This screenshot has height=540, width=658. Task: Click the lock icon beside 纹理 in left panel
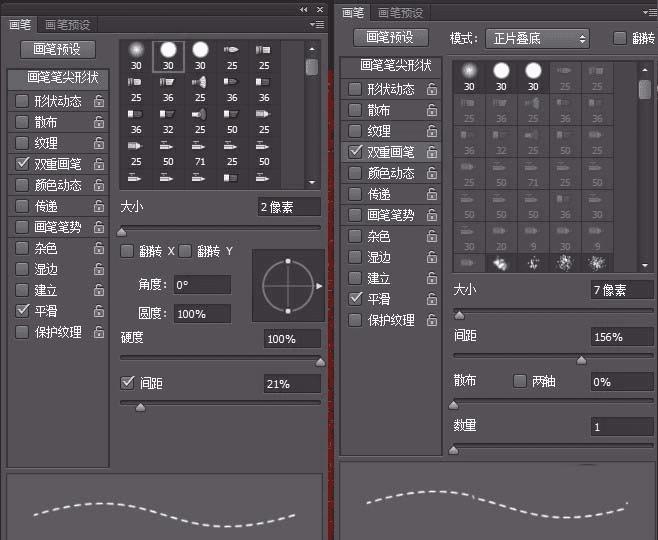(x=99, y=143)
